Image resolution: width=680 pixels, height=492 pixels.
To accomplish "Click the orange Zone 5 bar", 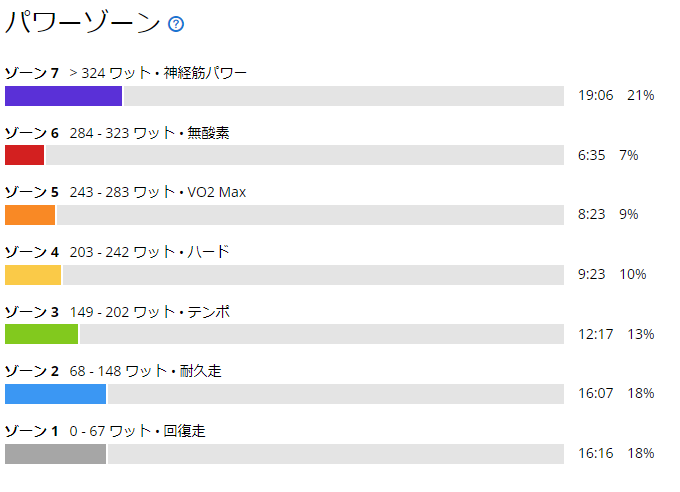I will pyautogui.click(x=30, y=215).
